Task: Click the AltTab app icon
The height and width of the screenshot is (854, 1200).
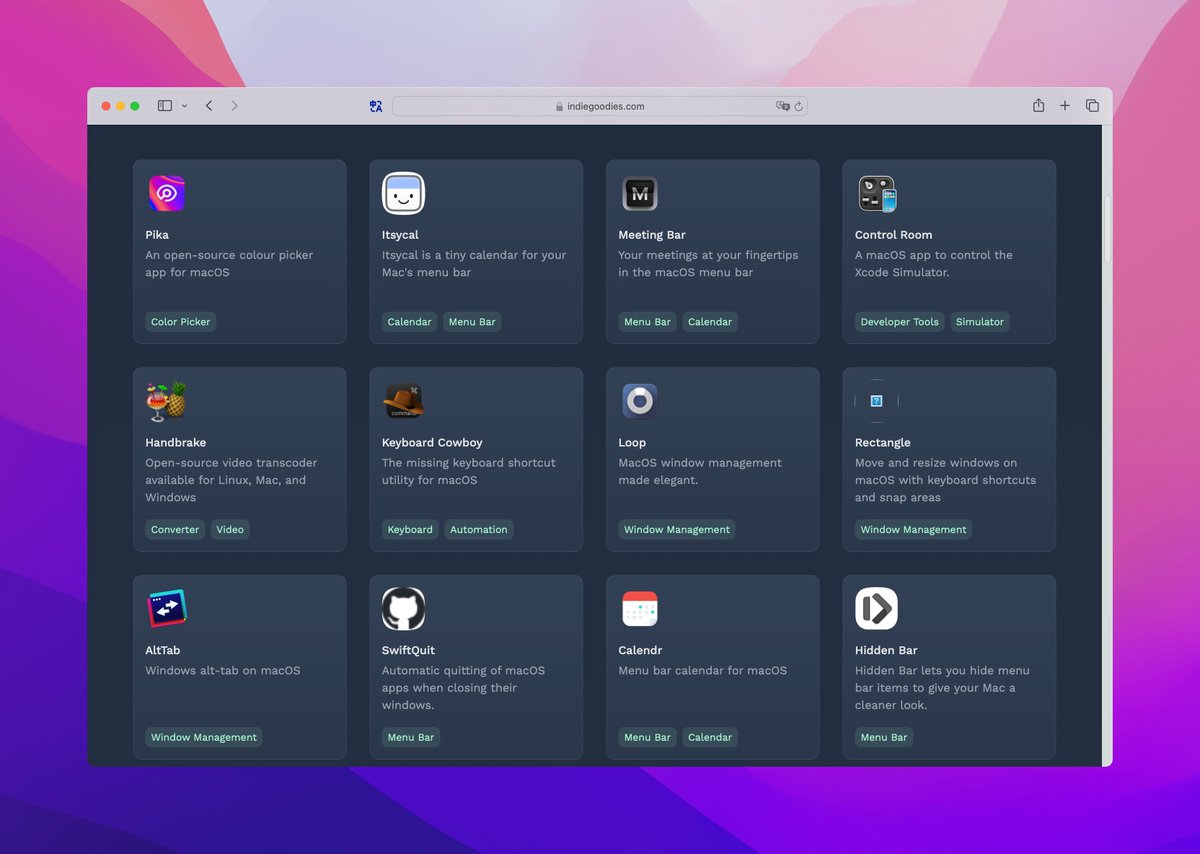Action: (x=166, y=609)
